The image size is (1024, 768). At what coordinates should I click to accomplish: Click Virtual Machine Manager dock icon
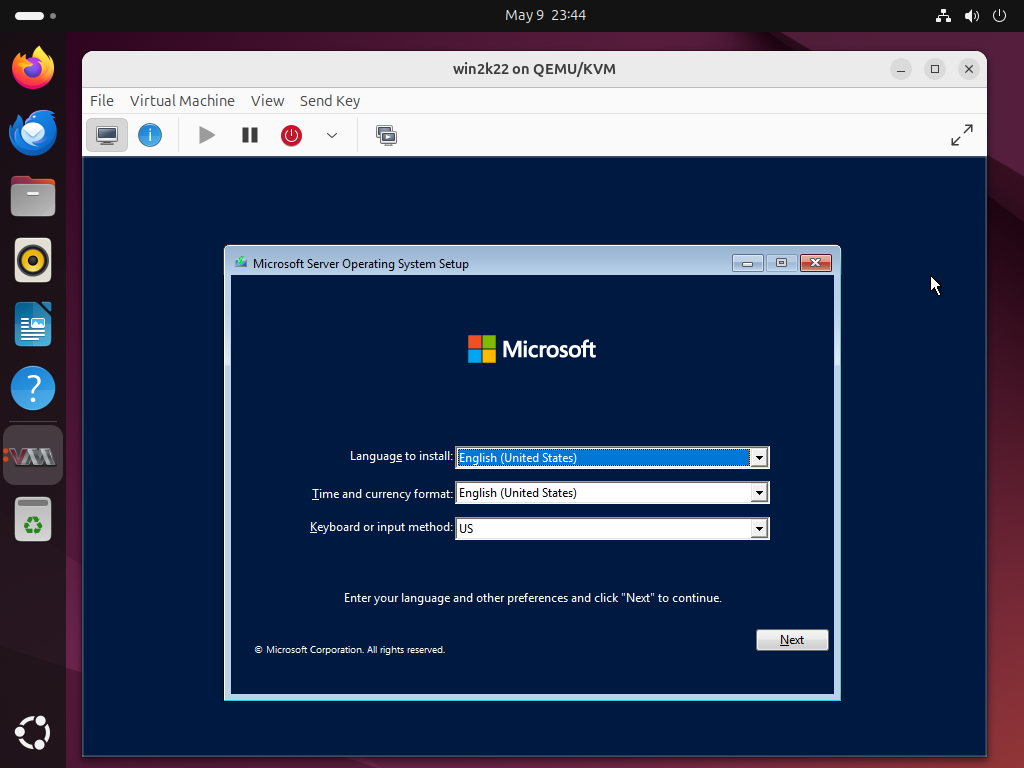33,456
